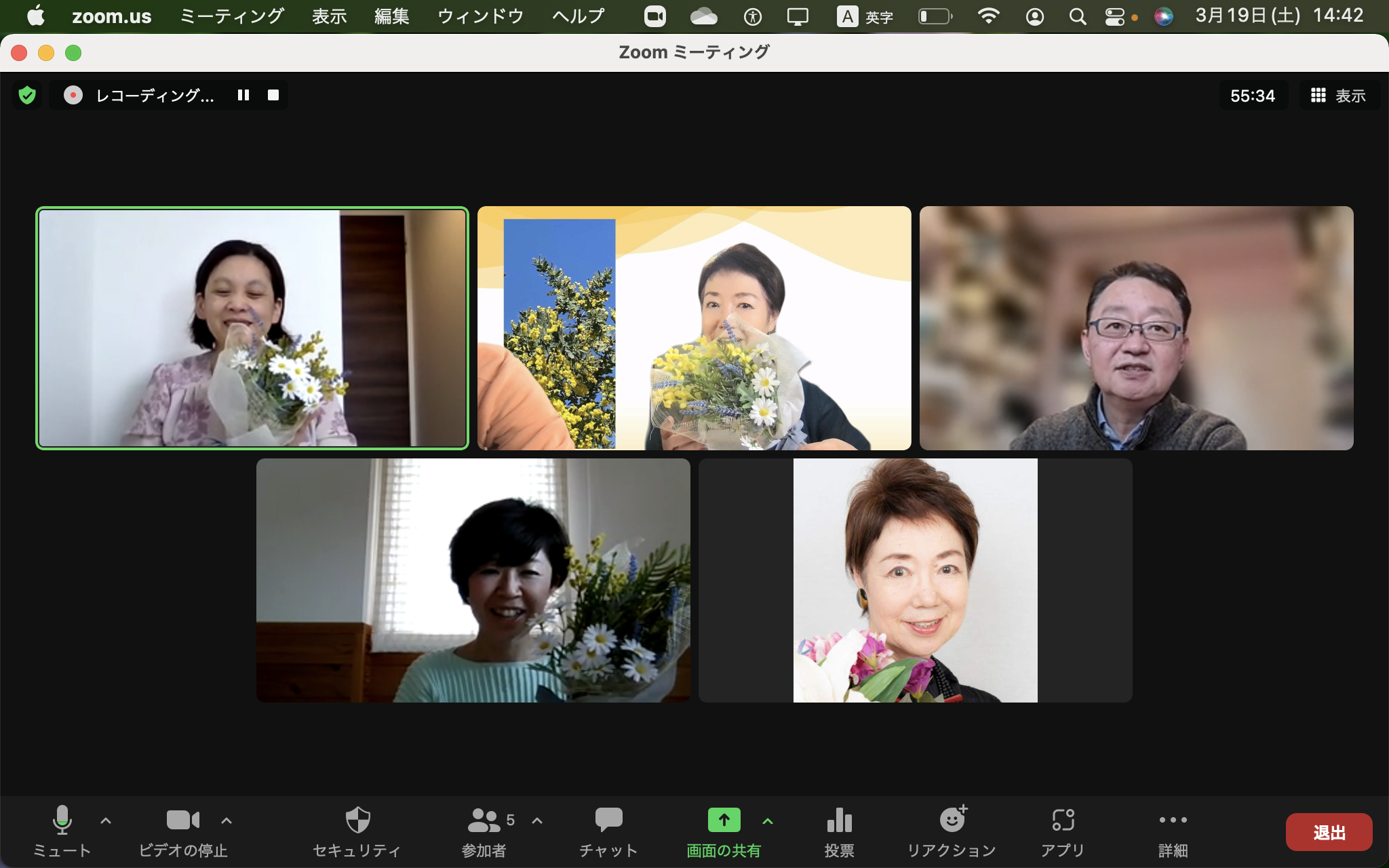Open the ウィンドウ menu
The height and width of the screenshot is (868, 1389).
tap(481, 16)
